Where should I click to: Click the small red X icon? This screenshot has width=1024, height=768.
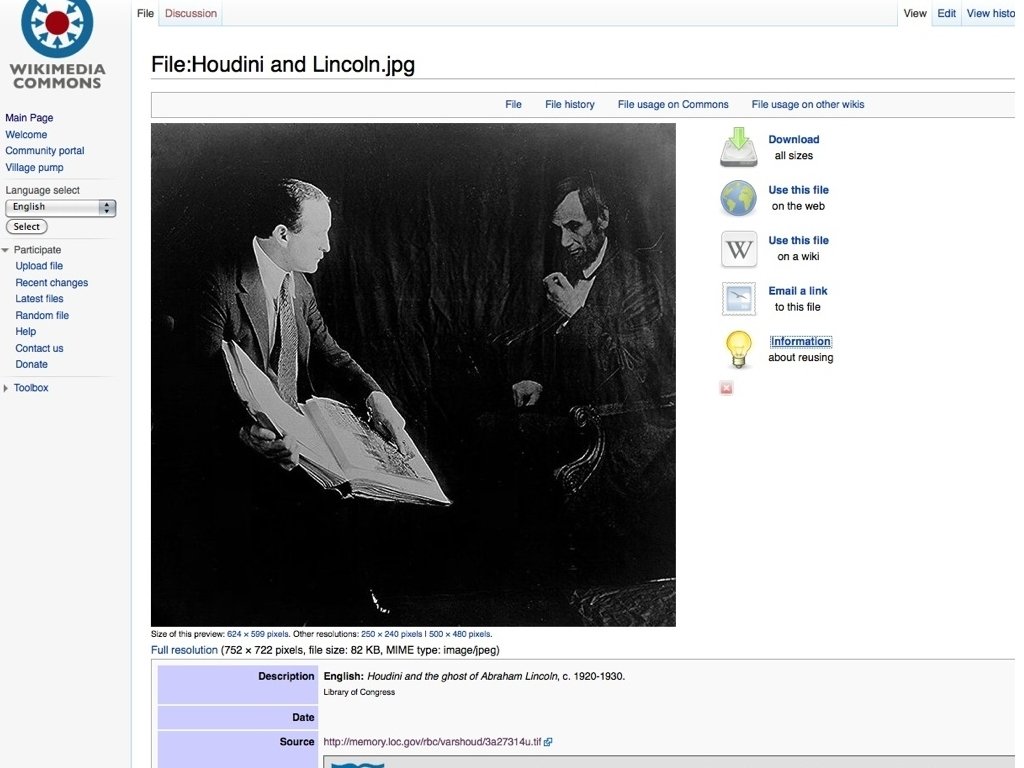pos(726,389)
